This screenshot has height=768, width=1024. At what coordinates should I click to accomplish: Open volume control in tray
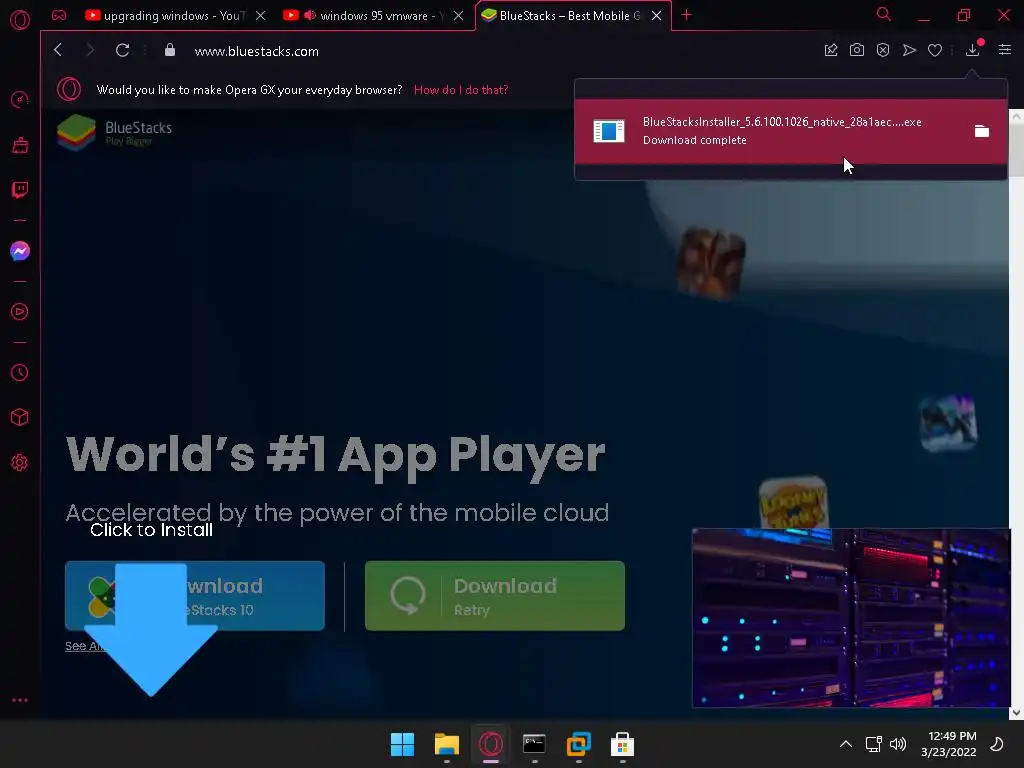[x=899, y=744]
